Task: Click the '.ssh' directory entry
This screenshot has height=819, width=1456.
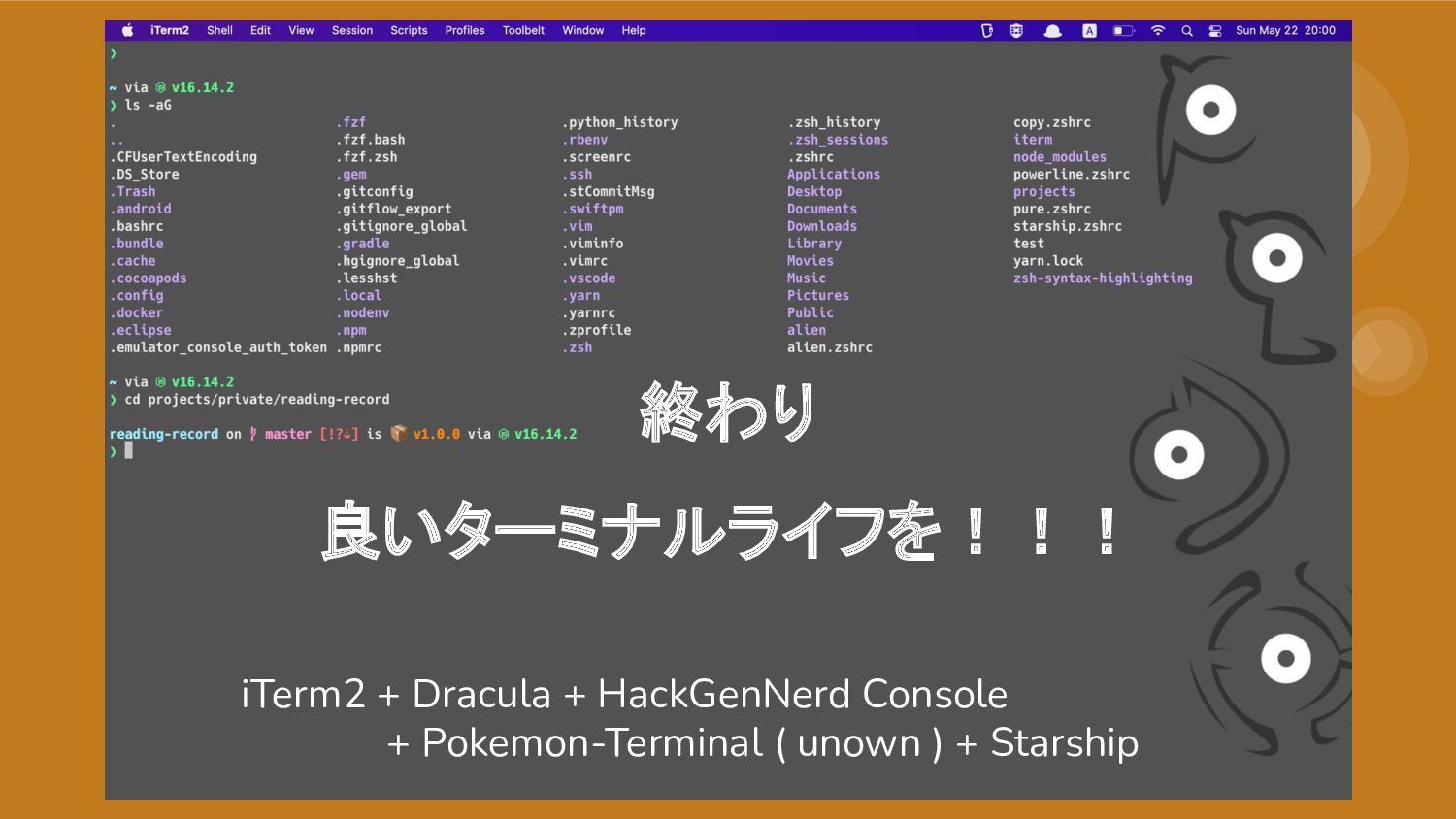Action: 578,175
